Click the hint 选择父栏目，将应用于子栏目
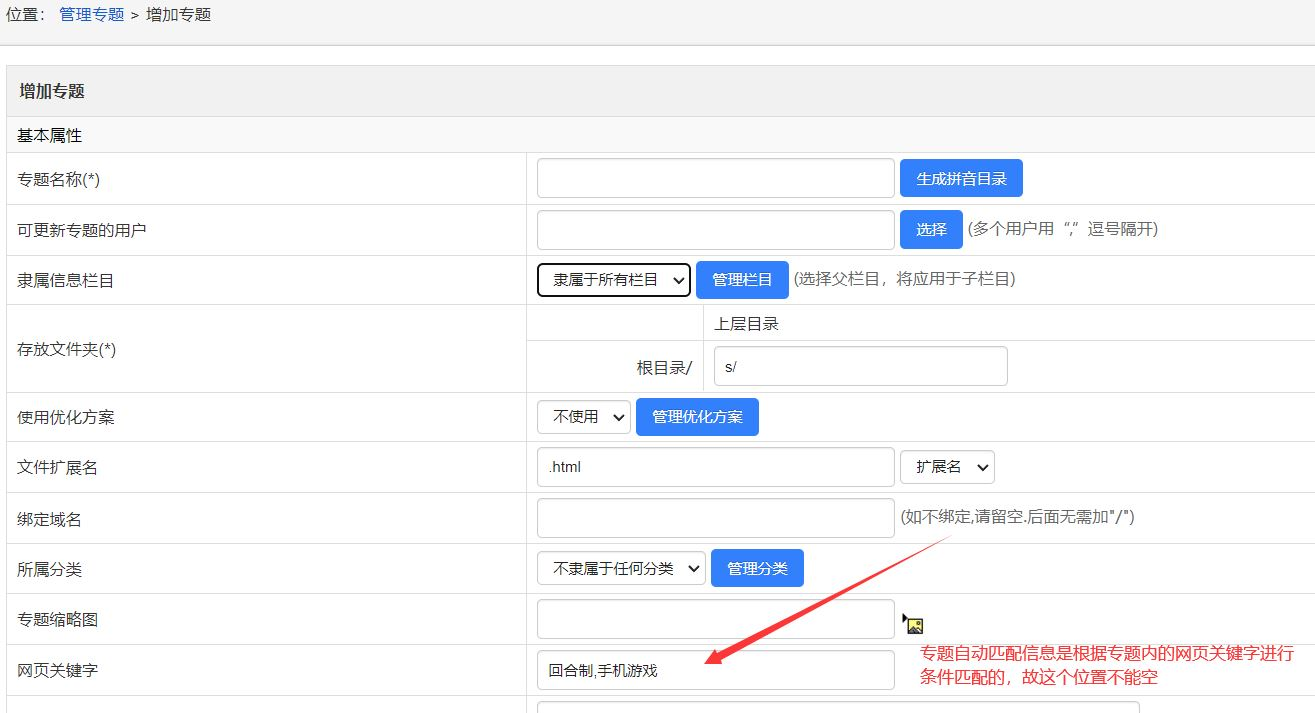 click(904, 279)
